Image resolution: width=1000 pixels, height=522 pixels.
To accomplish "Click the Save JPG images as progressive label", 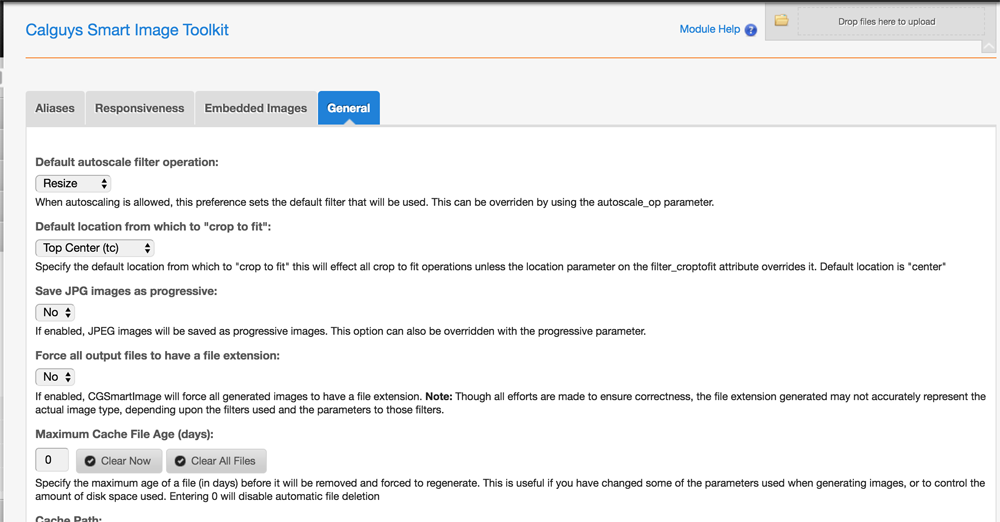I will point(126,291).
